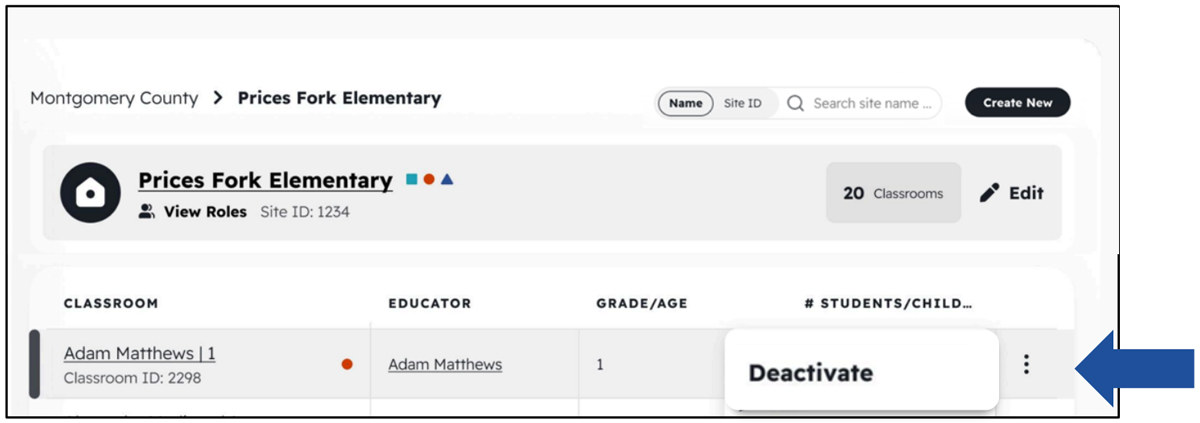Open the View Roles link
The width and height of the screenshot is (1200, 423).
(205, 212)
